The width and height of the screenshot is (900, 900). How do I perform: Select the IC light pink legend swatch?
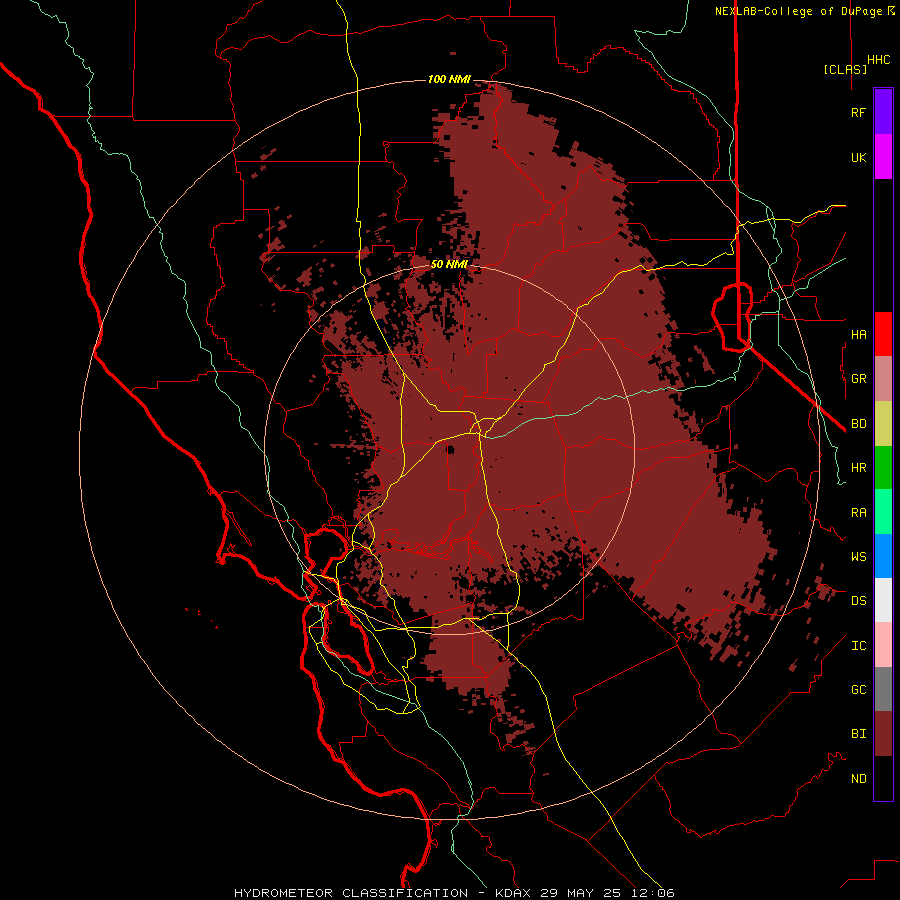tap(883, 645)
